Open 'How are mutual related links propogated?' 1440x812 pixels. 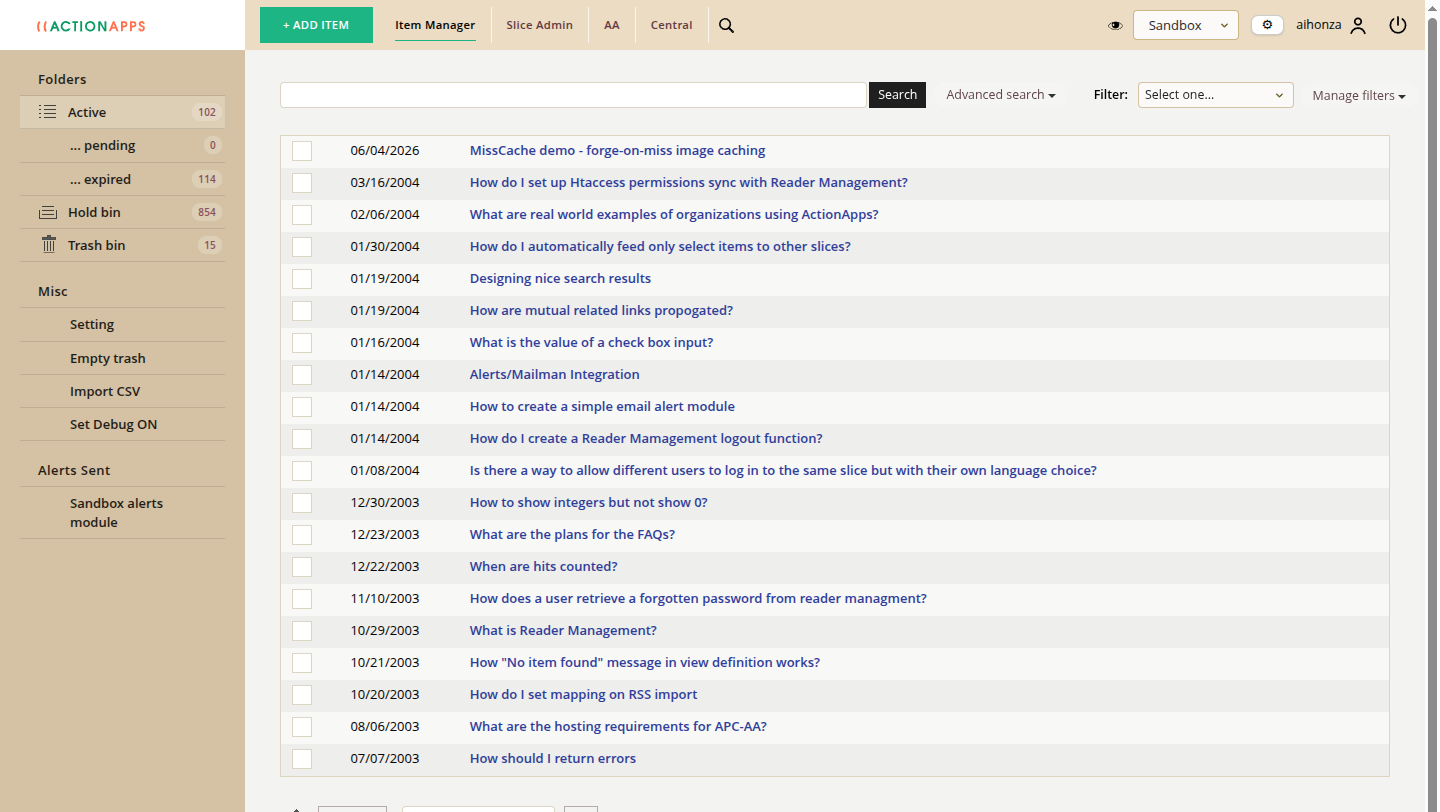click(x=601, y=311)
